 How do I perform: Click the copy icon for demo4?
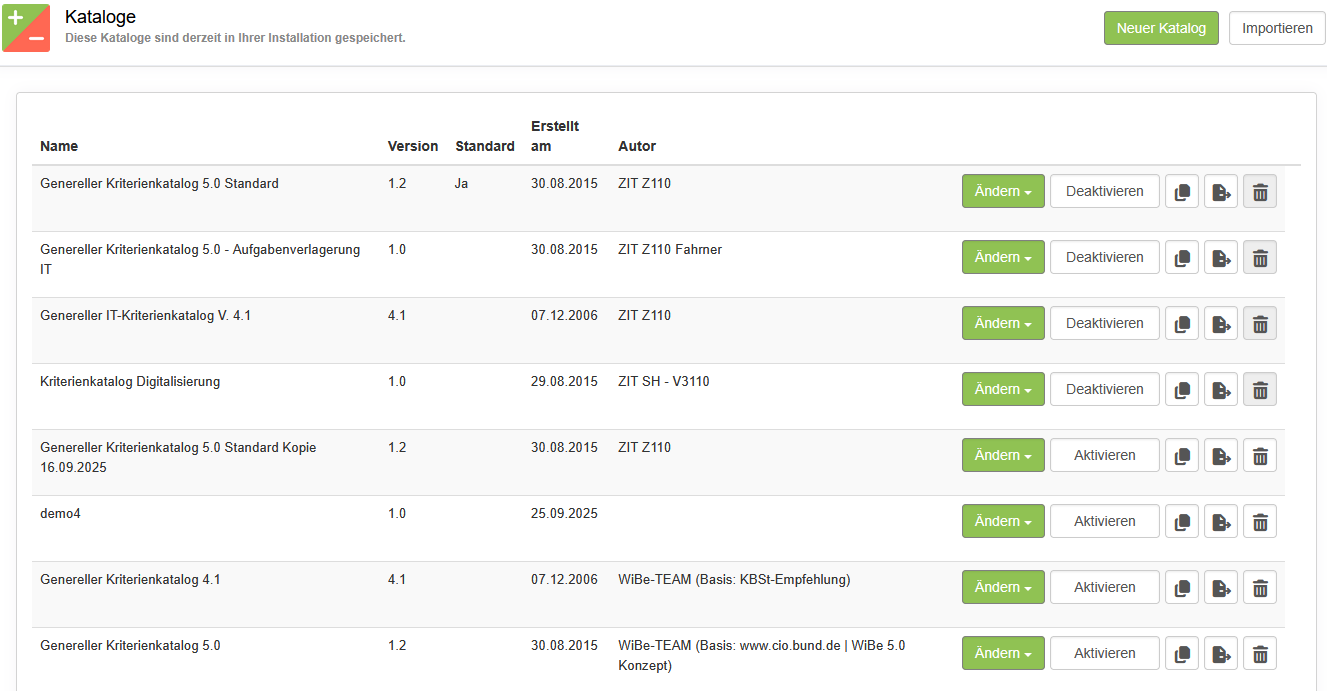1181,522
